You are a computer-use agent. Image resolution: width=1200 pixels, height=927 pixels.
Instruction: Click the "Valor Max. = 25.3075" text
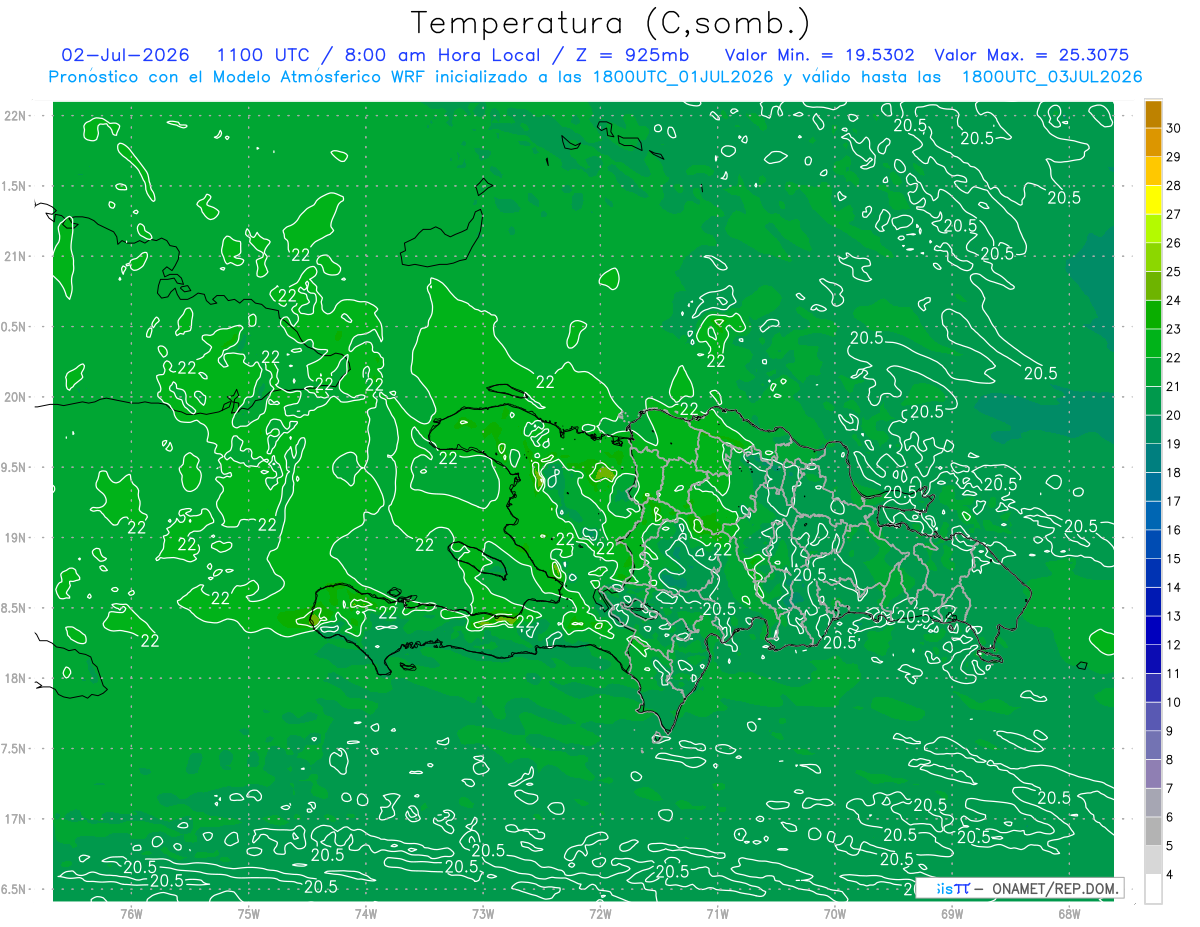pyautogui.click(x=1032, y=55)
